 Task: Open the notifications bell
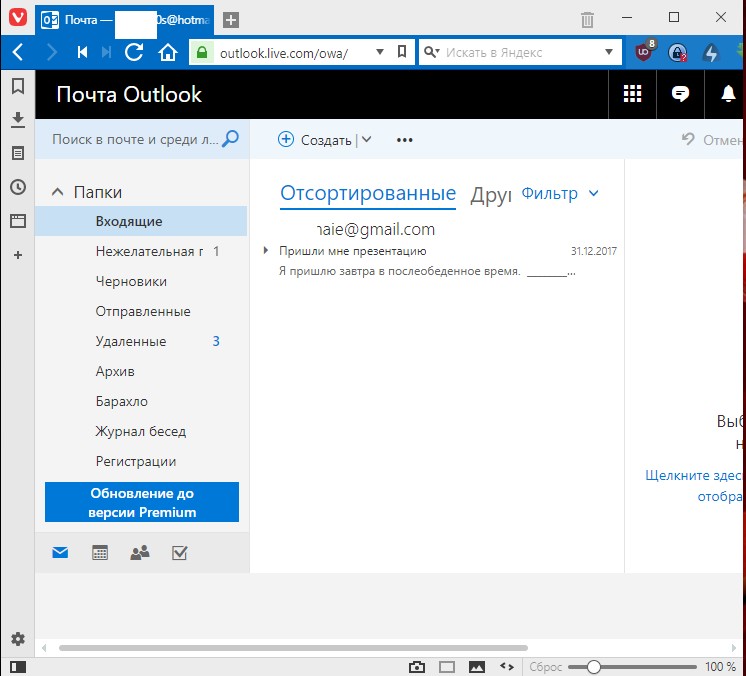728,94
